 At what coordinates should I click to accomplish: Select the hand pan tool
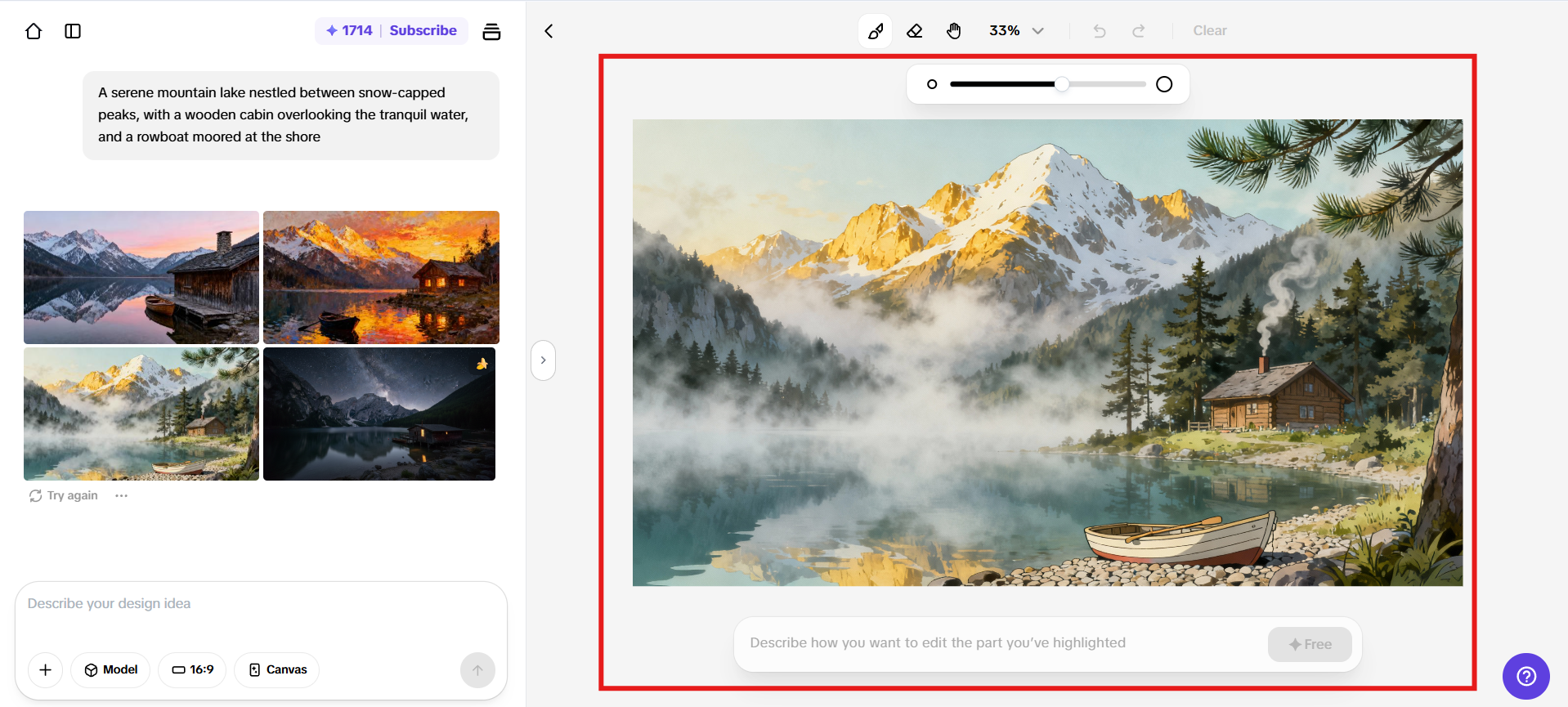coord(954,31)
